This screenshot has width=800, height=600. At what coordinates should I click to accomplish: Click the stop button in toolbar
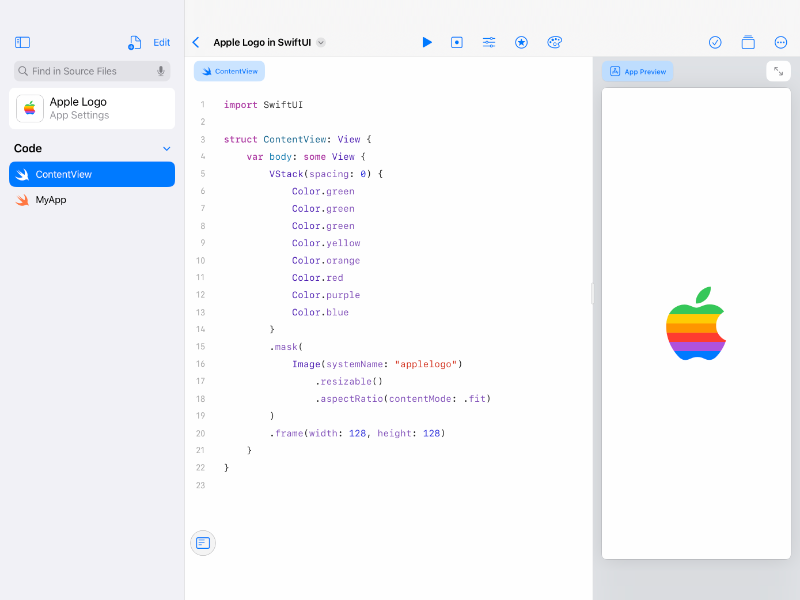click(x=457, y=42)
